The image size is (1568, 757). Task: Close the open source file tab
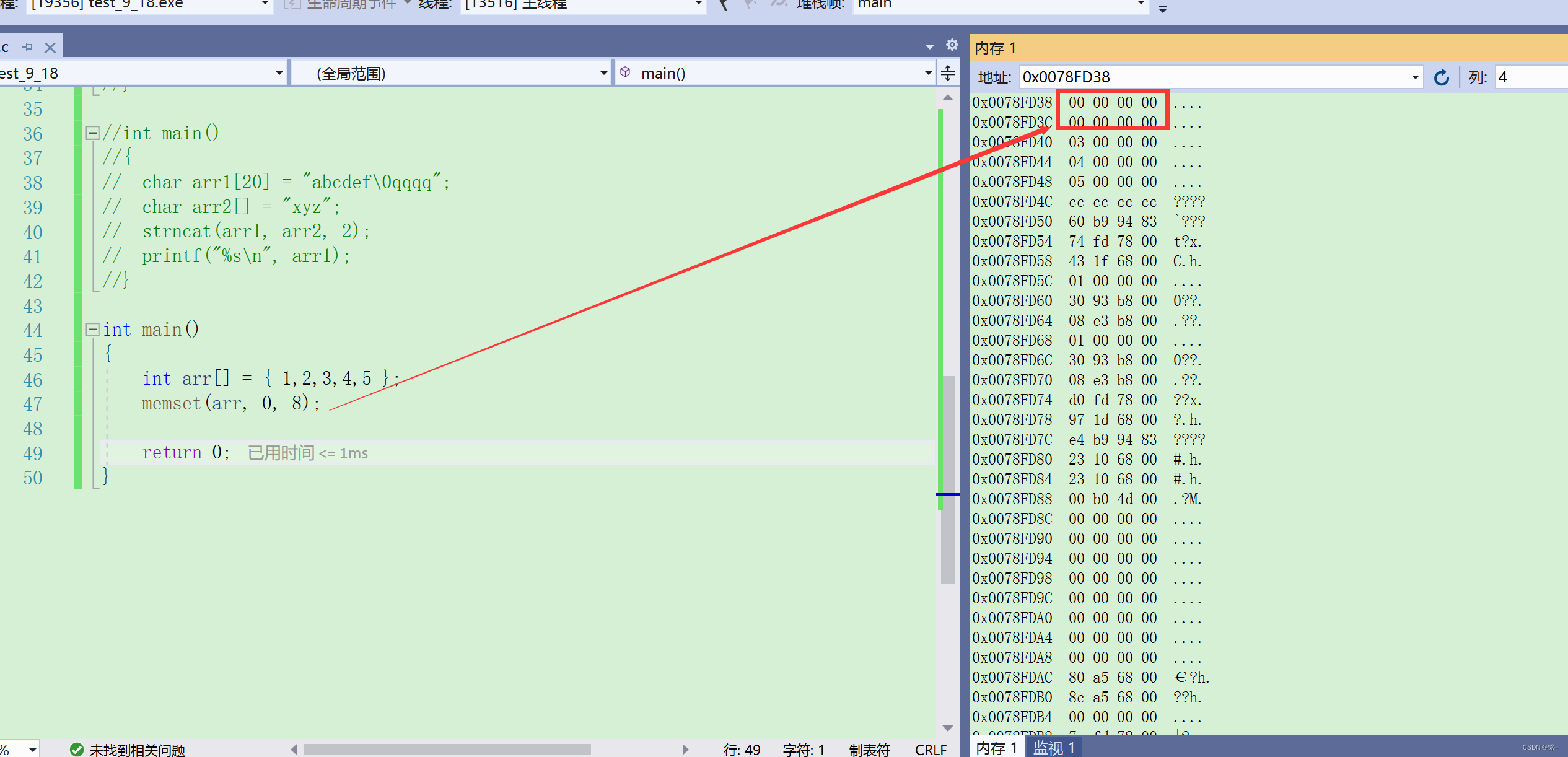coord(51,47)
